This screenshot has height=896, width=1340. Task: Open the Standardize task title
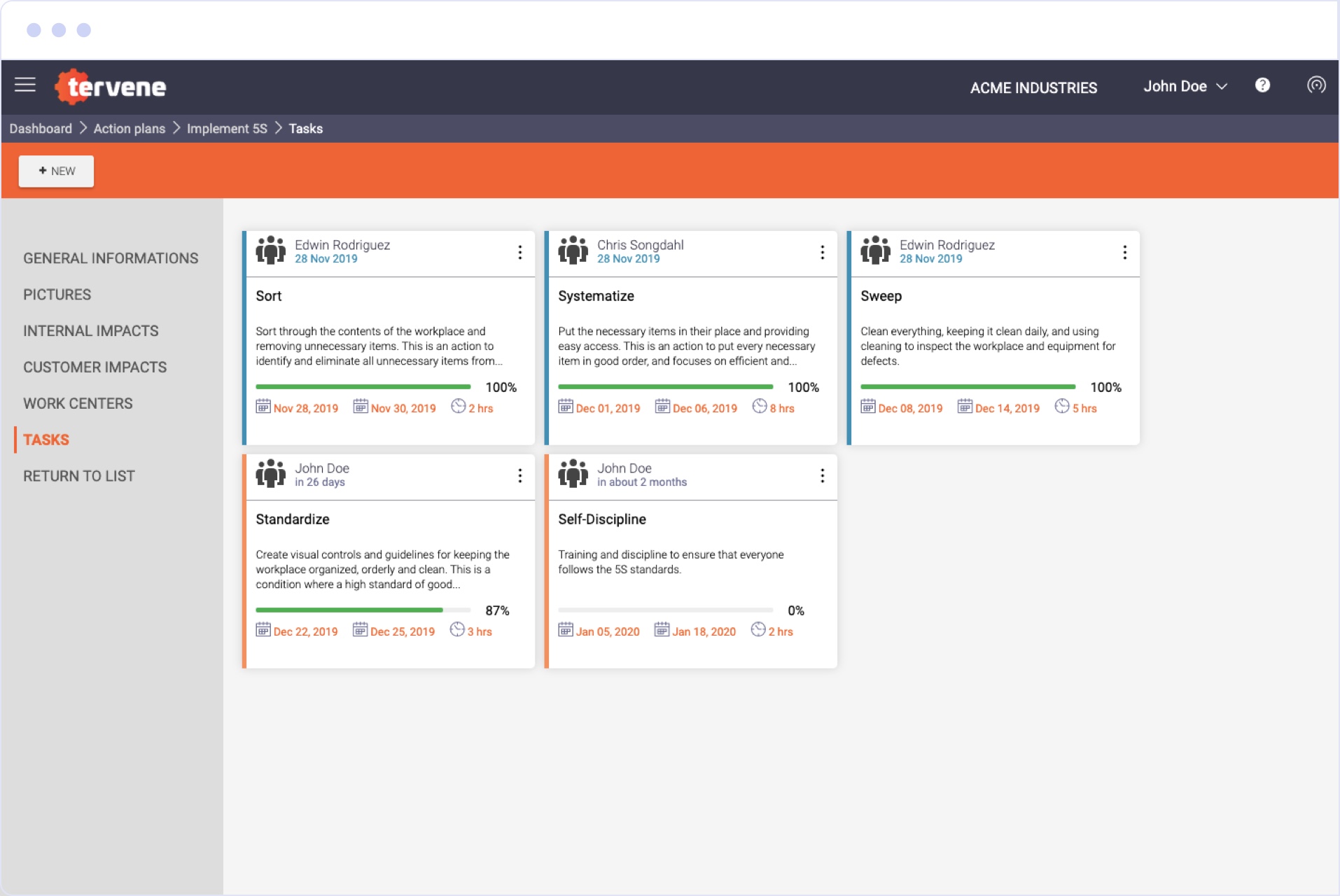point(293,519)
